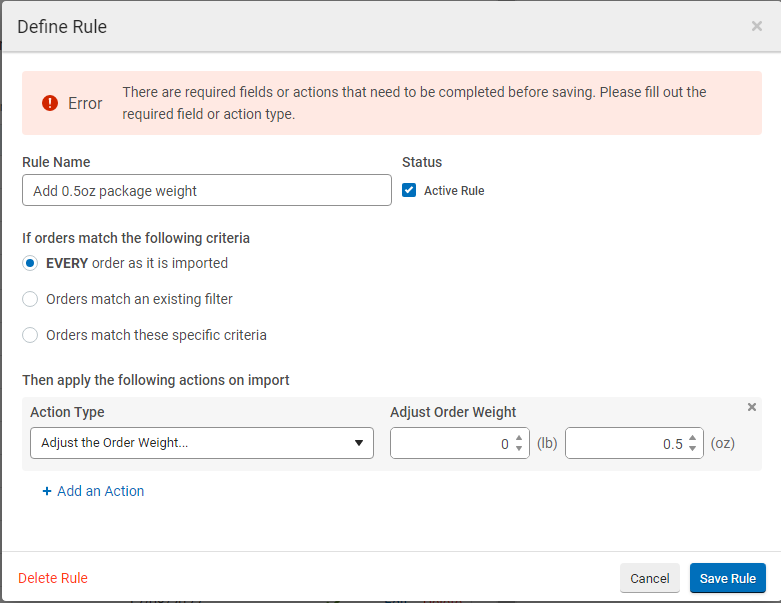Open the Action Type dropdown

pyautogui.click(x=201, y=443)
